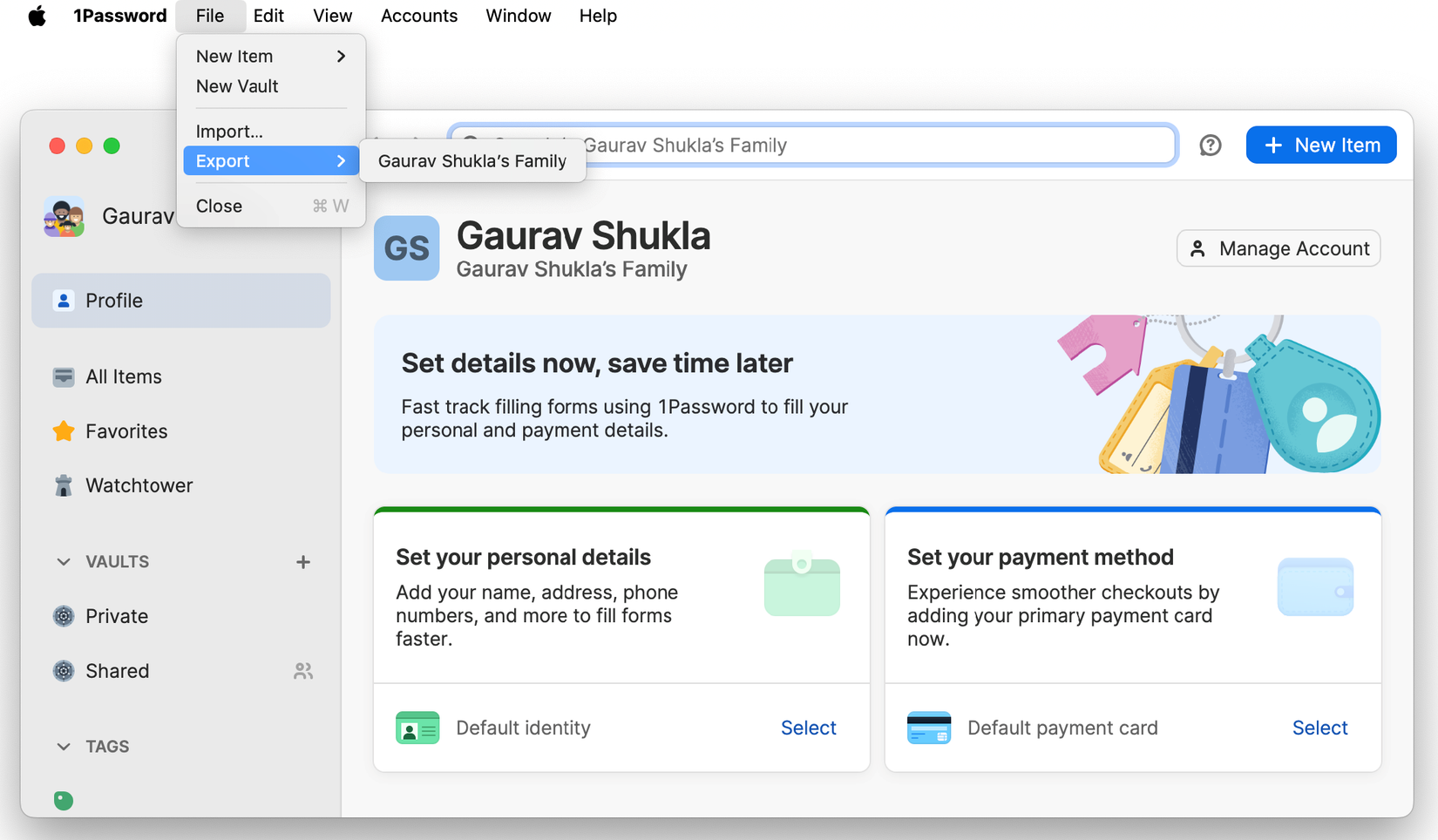Viewport: 1438px width, 840px height.
Task: Click the Manage Account button
Action: click(1278, 248)
